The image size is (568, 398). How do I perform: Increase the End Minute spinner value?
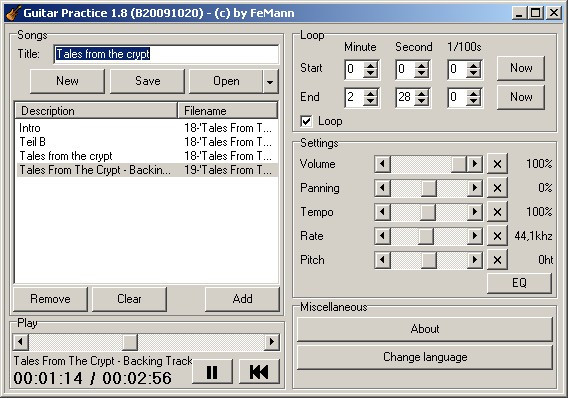370,93
